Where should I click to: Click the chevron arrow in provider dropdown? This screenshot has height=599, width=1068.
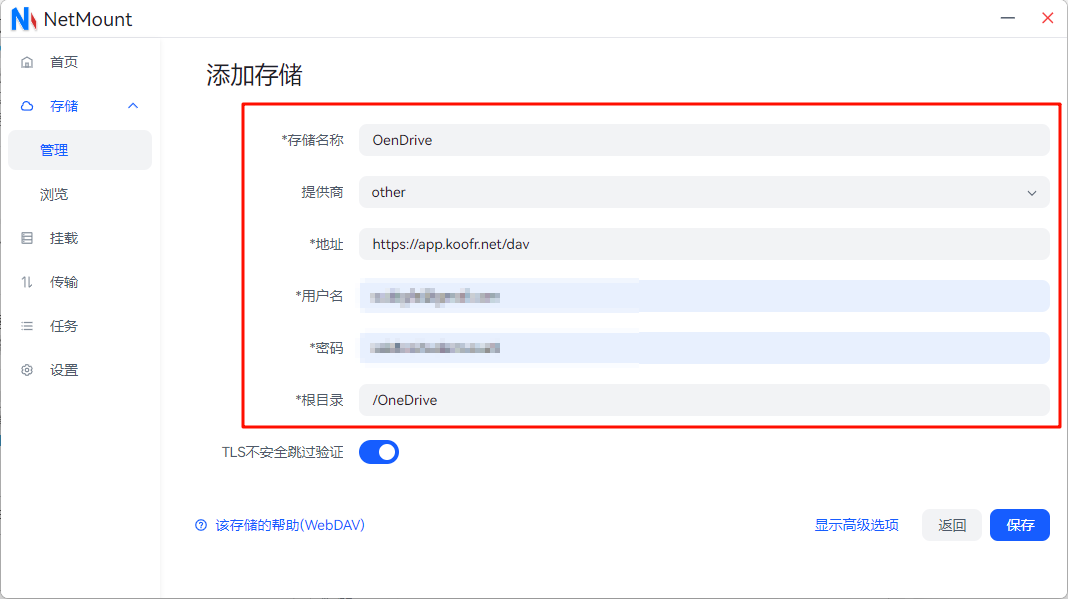point(1032,193)
